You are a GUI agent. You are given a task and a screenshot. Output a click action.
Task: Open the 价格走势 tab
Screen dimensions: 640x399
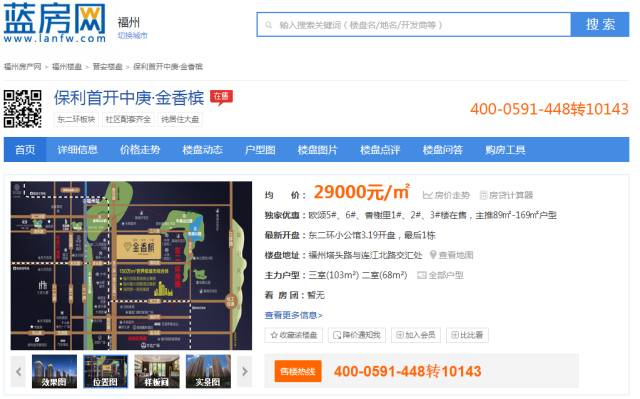pyautogui.click(x=140, y=150)
